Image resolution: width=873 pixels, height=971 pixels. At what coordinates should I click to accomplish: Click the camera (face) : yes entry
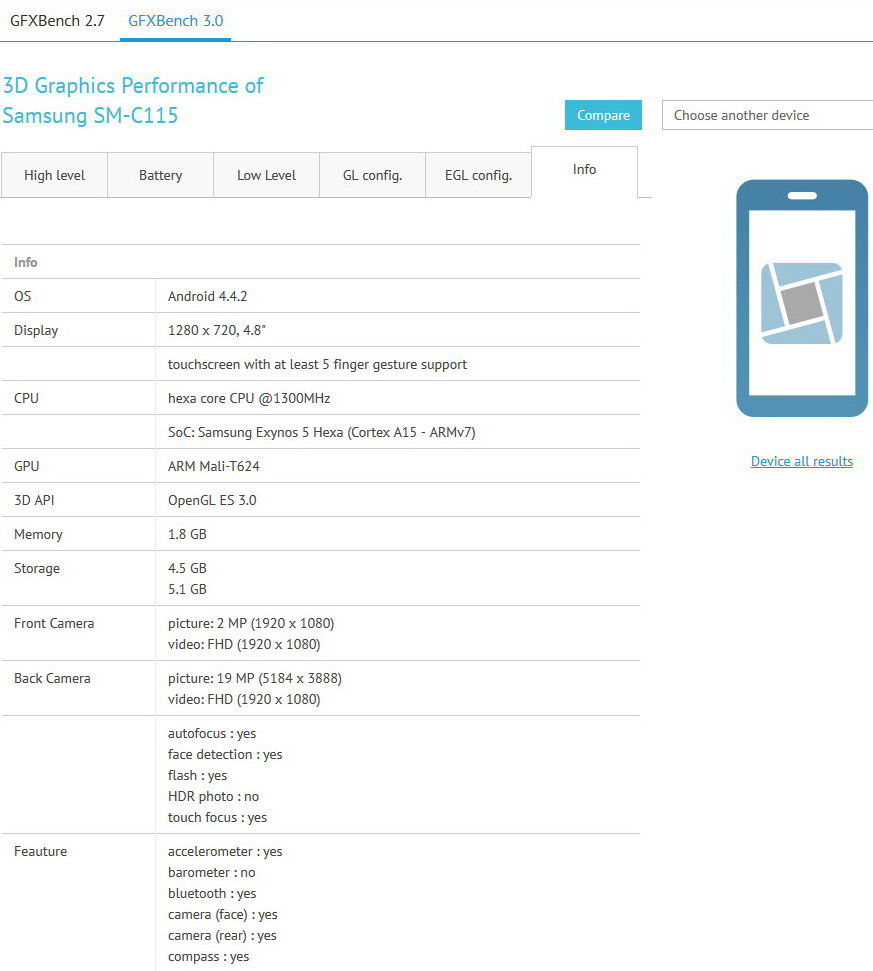222,915
